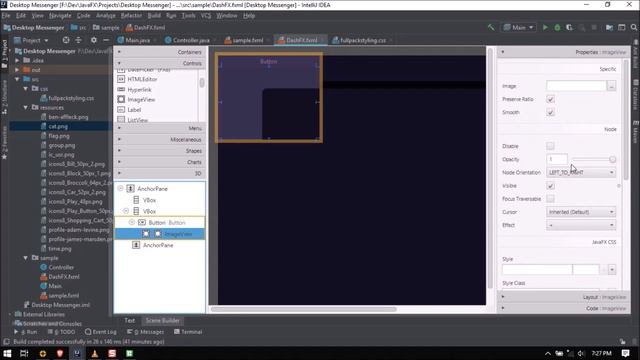Screen dimensions: 640x360
Task: Open the Run tool window
Action: 26,332
